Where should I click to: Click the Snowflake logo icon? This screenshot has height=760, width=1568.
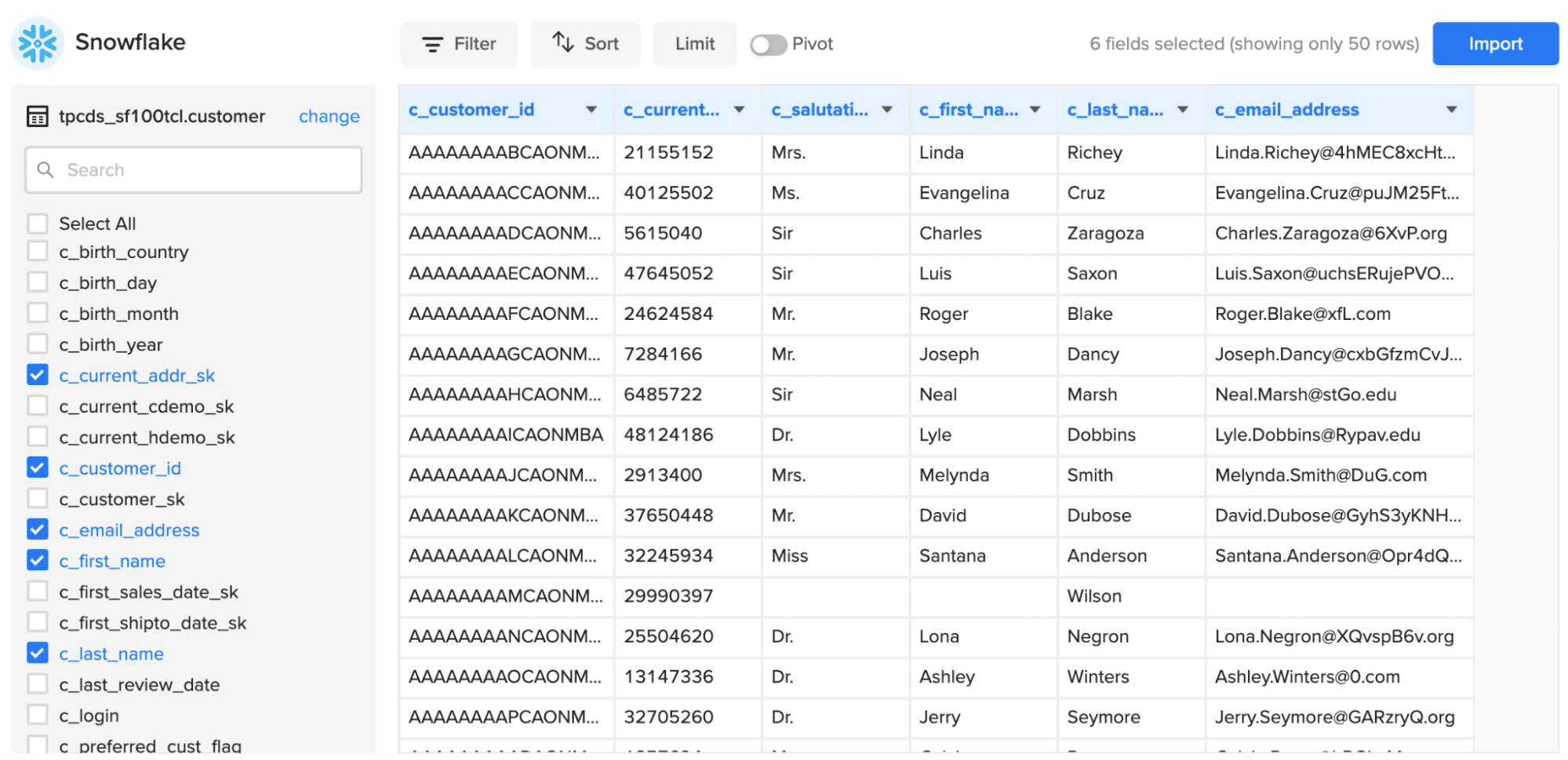38,43
